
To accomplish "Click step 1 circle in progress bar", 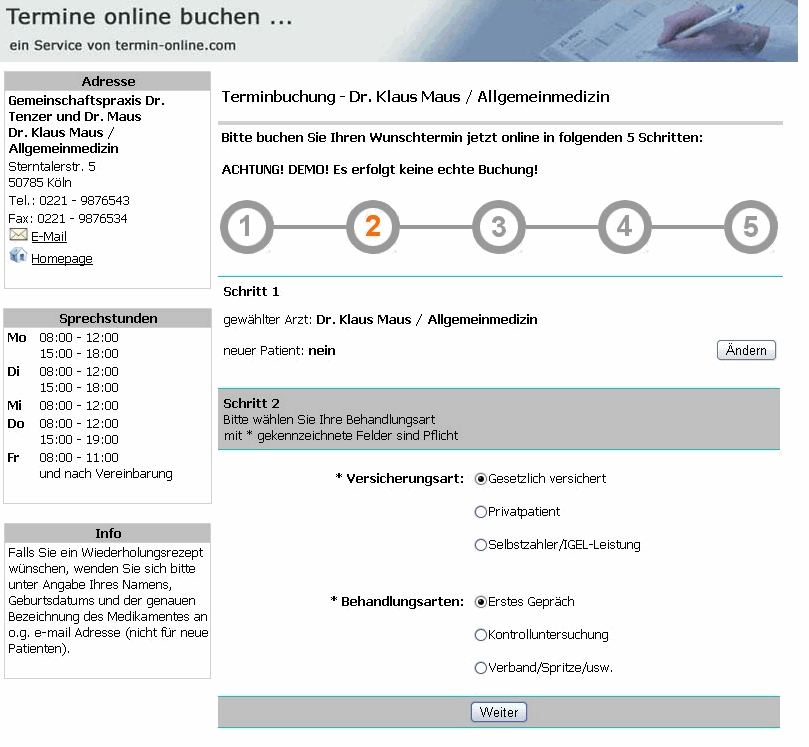I will coord(246,227).
